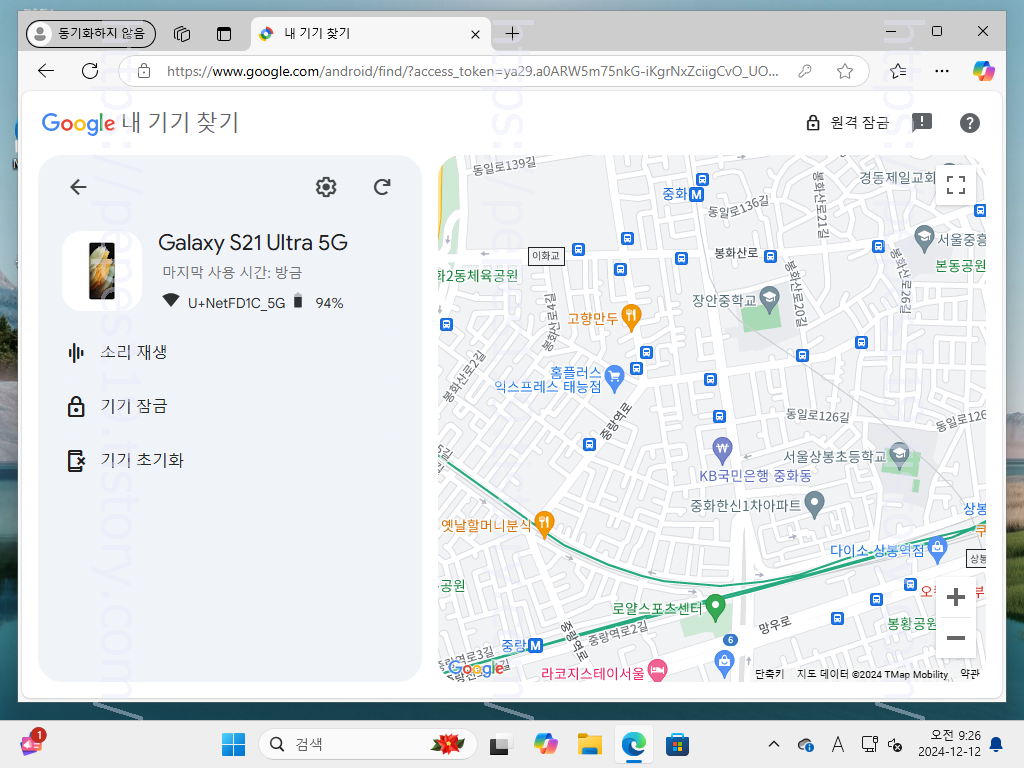Open the Windows Start menu
The image size is (1024, 768).
pos(233,744)
